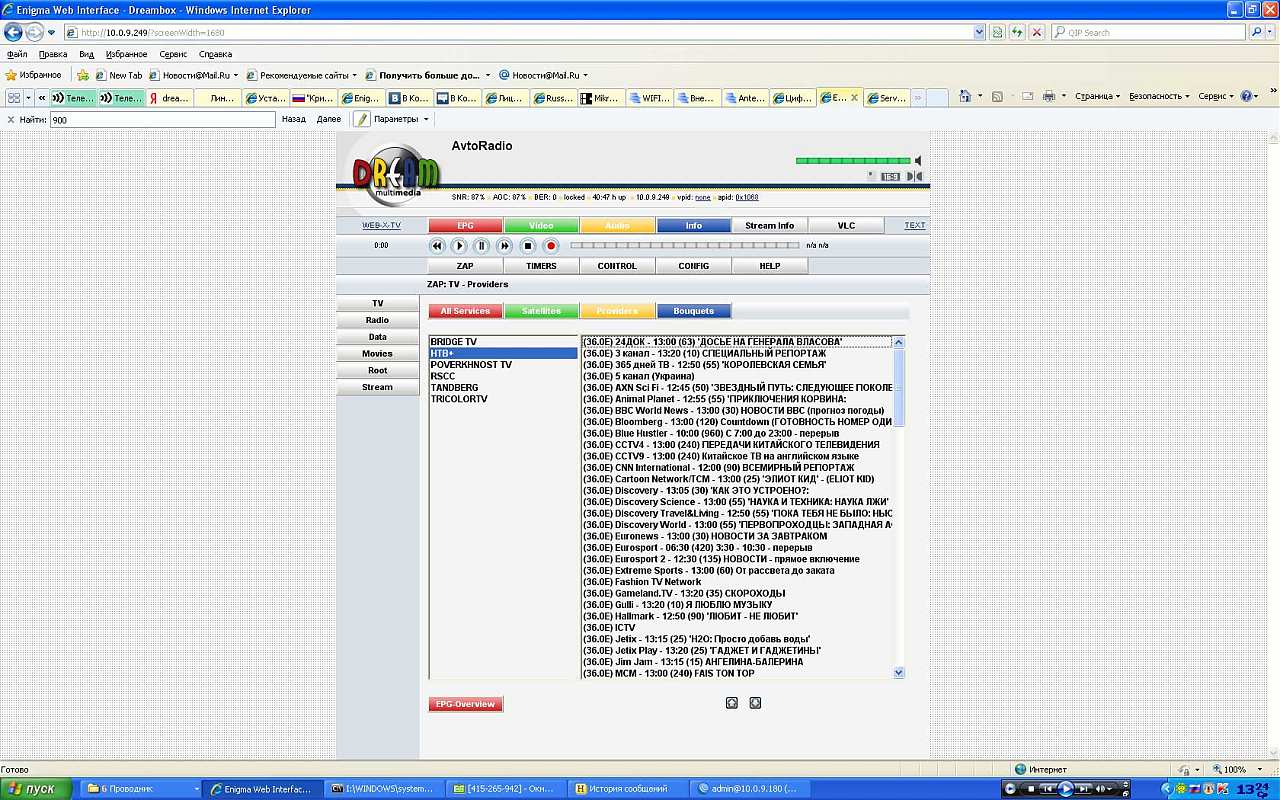
Task: Select POVERKHNOST TV provider
Action: coord(503,365)
